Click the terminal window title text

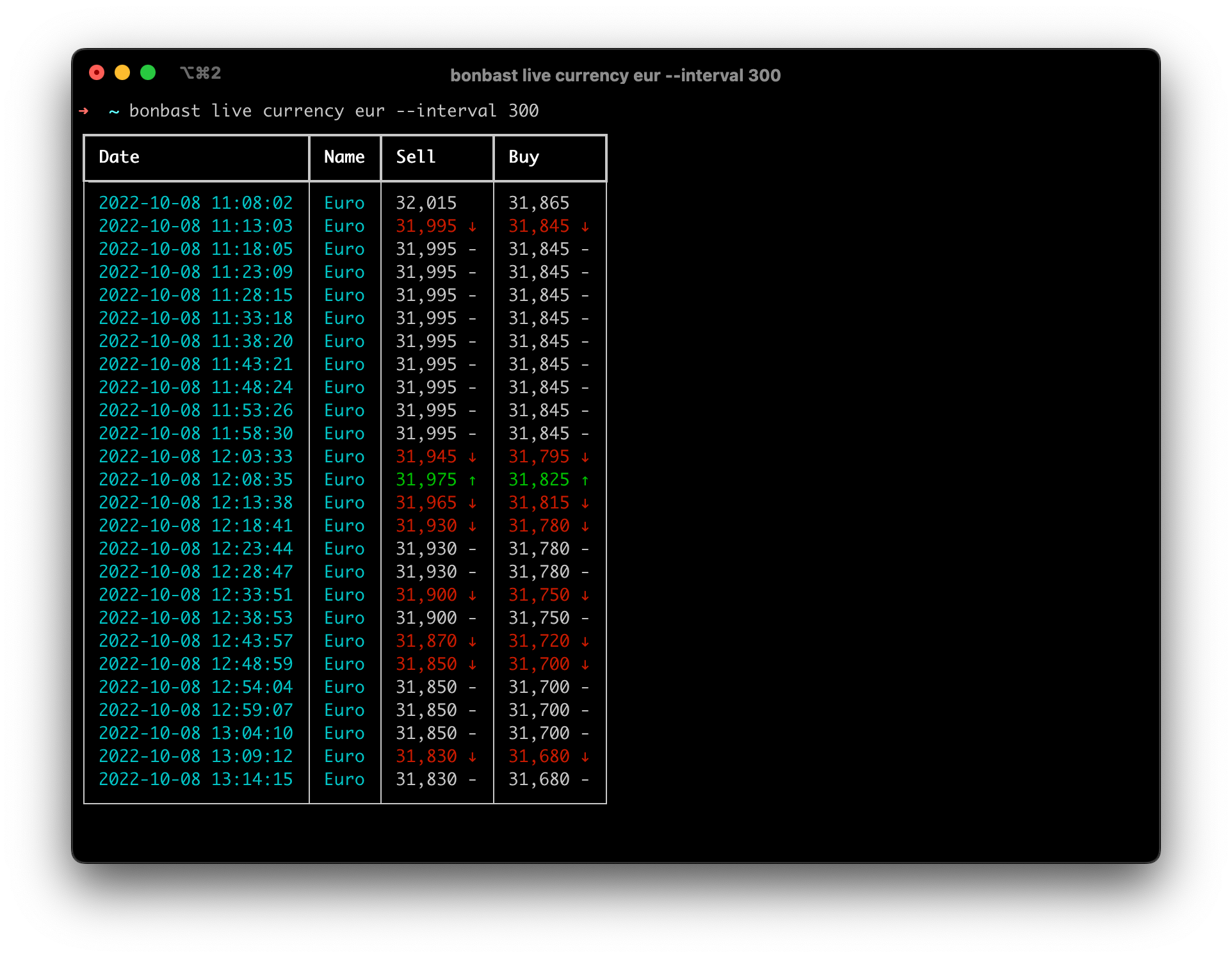615,76
